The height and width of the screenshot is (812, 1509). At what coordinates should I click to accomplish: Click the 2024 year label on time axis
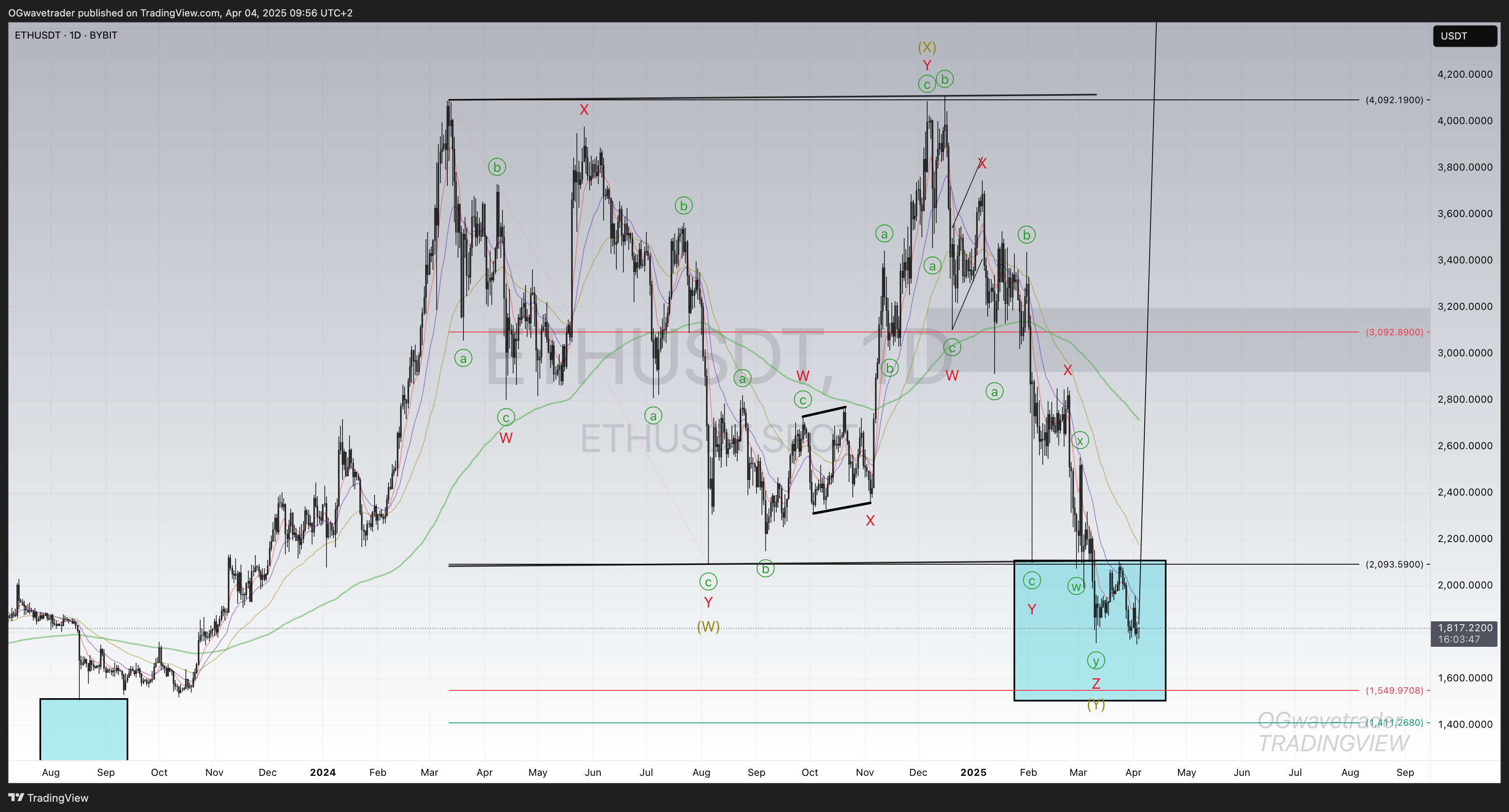click(x=323, y=772)
